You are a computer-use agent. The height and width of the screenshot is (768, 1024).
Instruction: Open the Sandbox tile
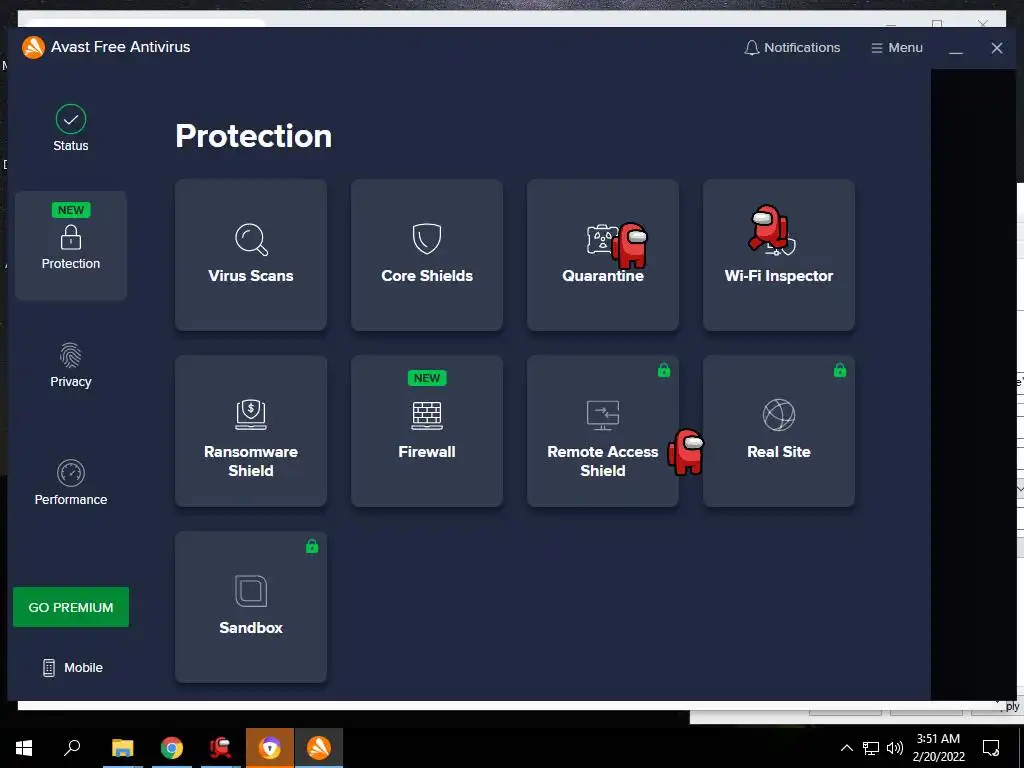[x=251, y=607]
